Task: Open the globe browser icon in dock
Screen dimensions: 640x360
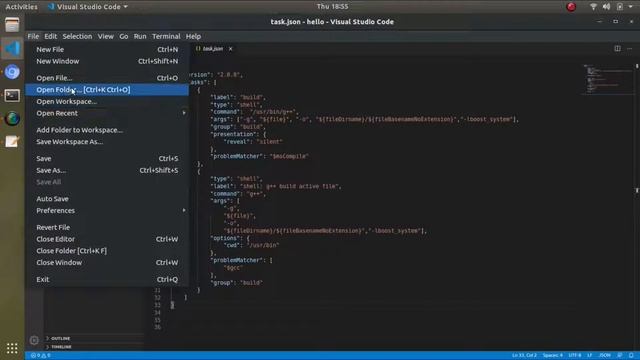Action: click(12, 119)
